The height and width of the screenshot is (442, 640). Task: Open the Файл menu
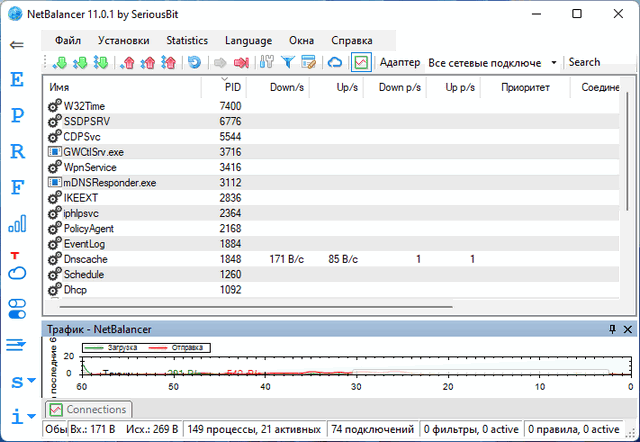coord(68,40)
